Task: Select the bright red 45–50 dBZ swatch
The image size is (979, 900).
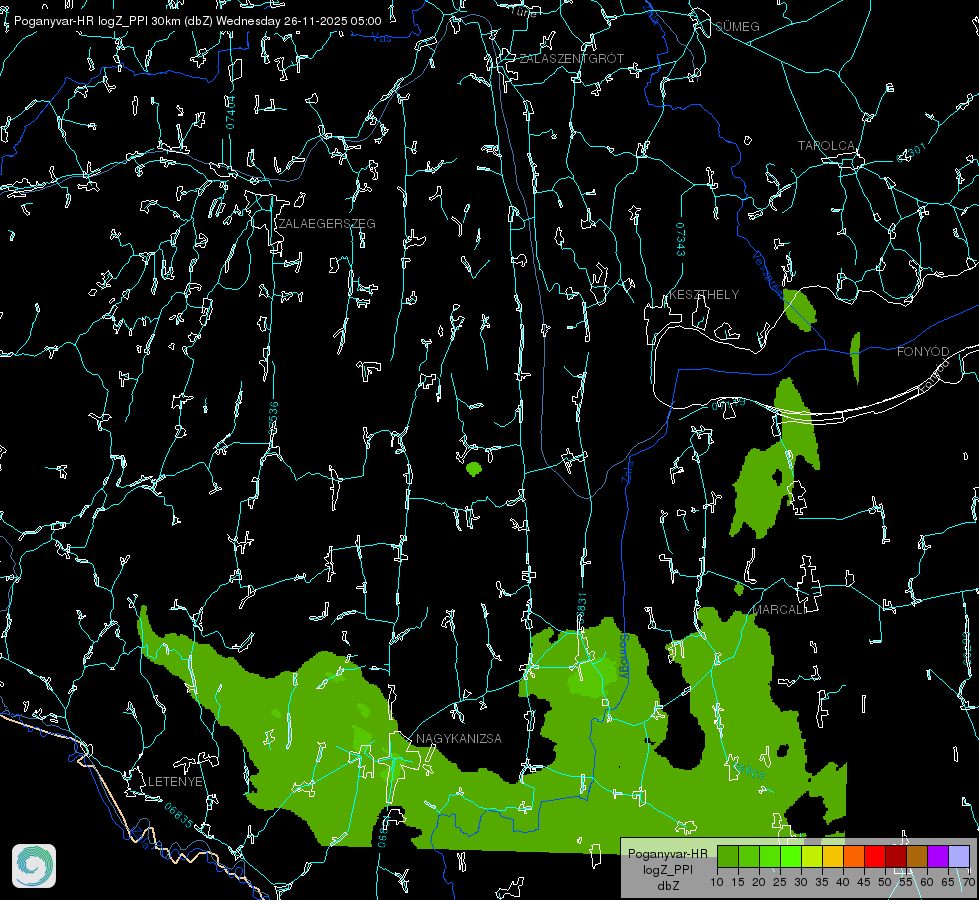Action: point(875,856)
